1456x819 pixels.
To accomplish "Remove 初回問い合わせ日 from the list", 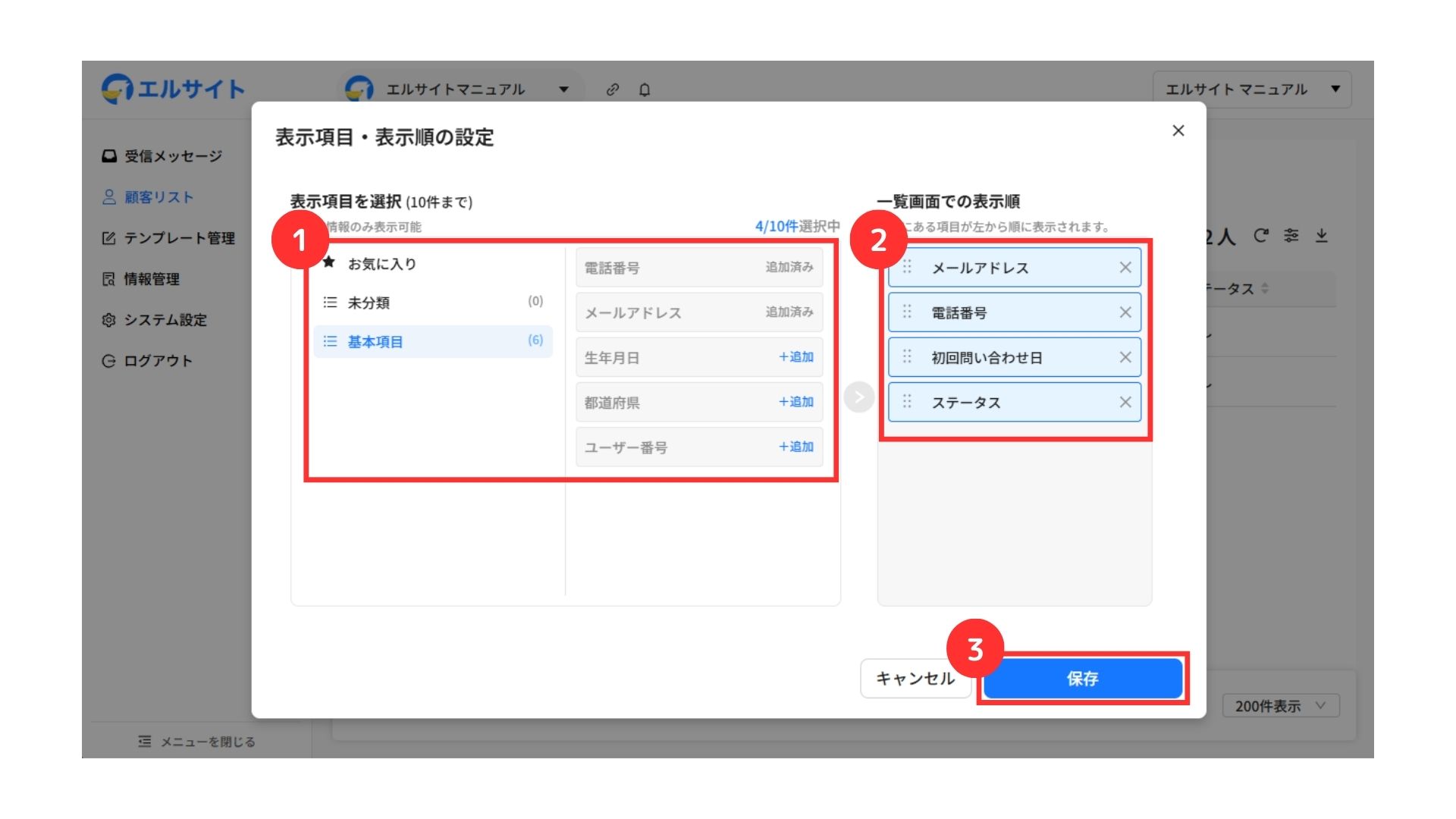I will point(1125,357).
